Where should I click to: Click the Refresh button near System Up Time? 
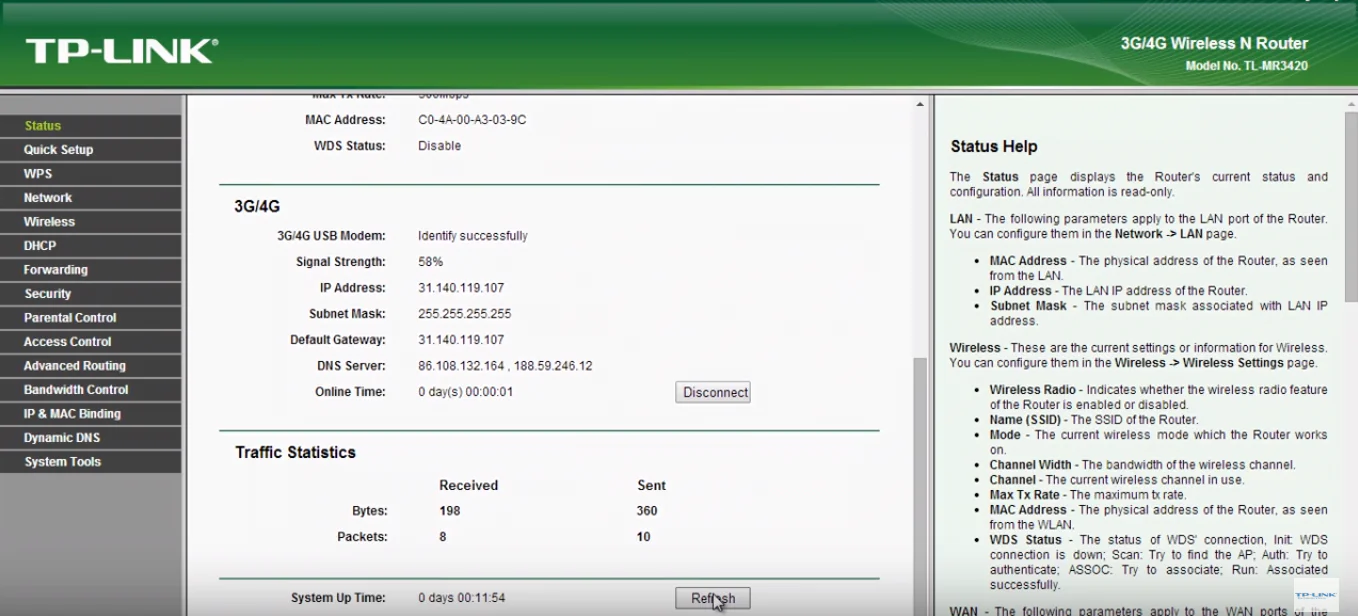pyautogui.click(x=712, y=597)
